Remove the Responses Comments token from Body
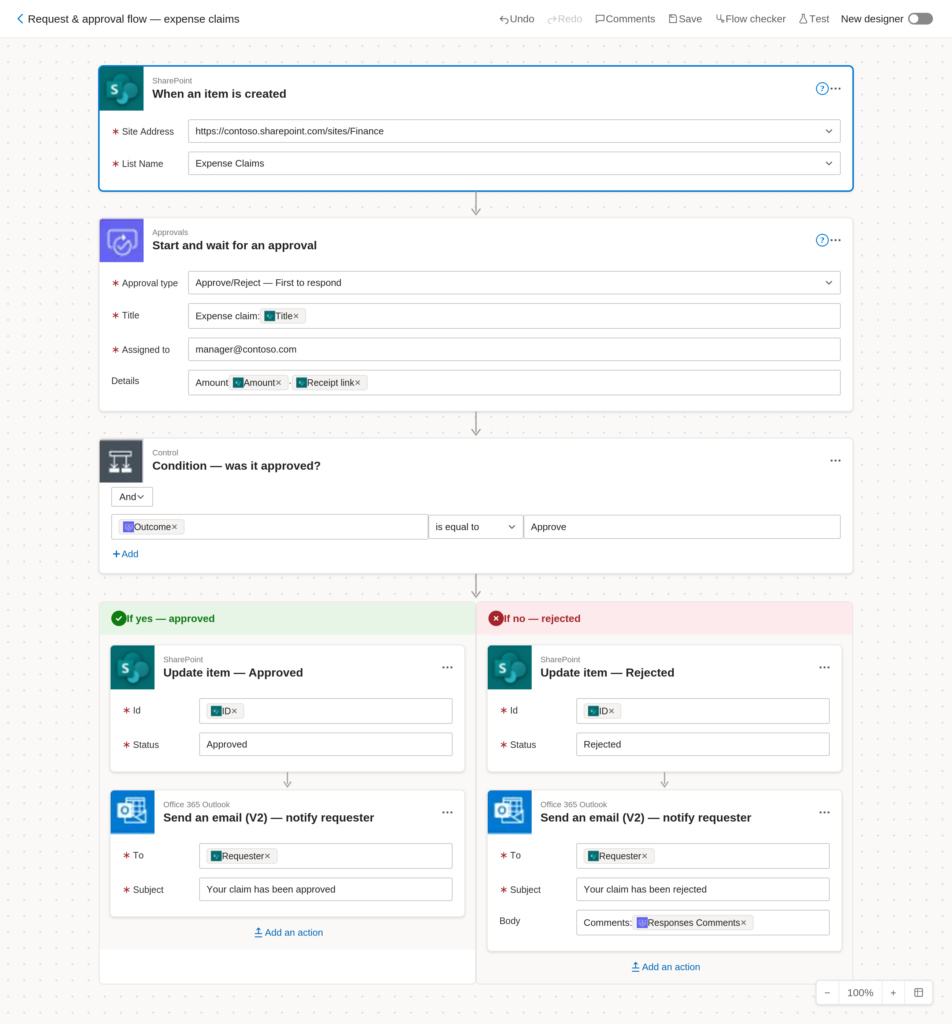Viewport: 952px width, 1024px height. (x=743, y=923)
